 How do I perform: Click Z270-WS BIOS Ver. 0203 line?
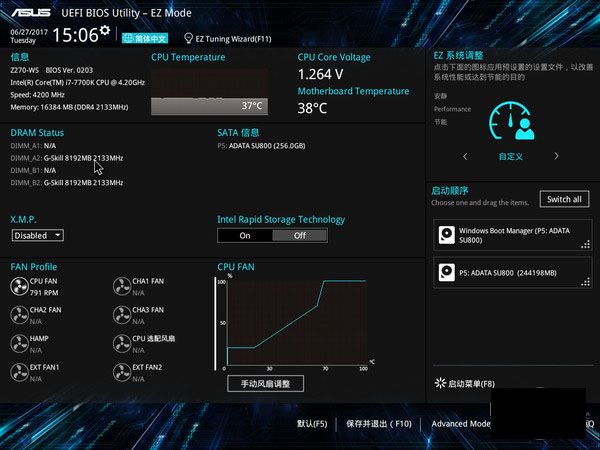[x=52, y=70]
